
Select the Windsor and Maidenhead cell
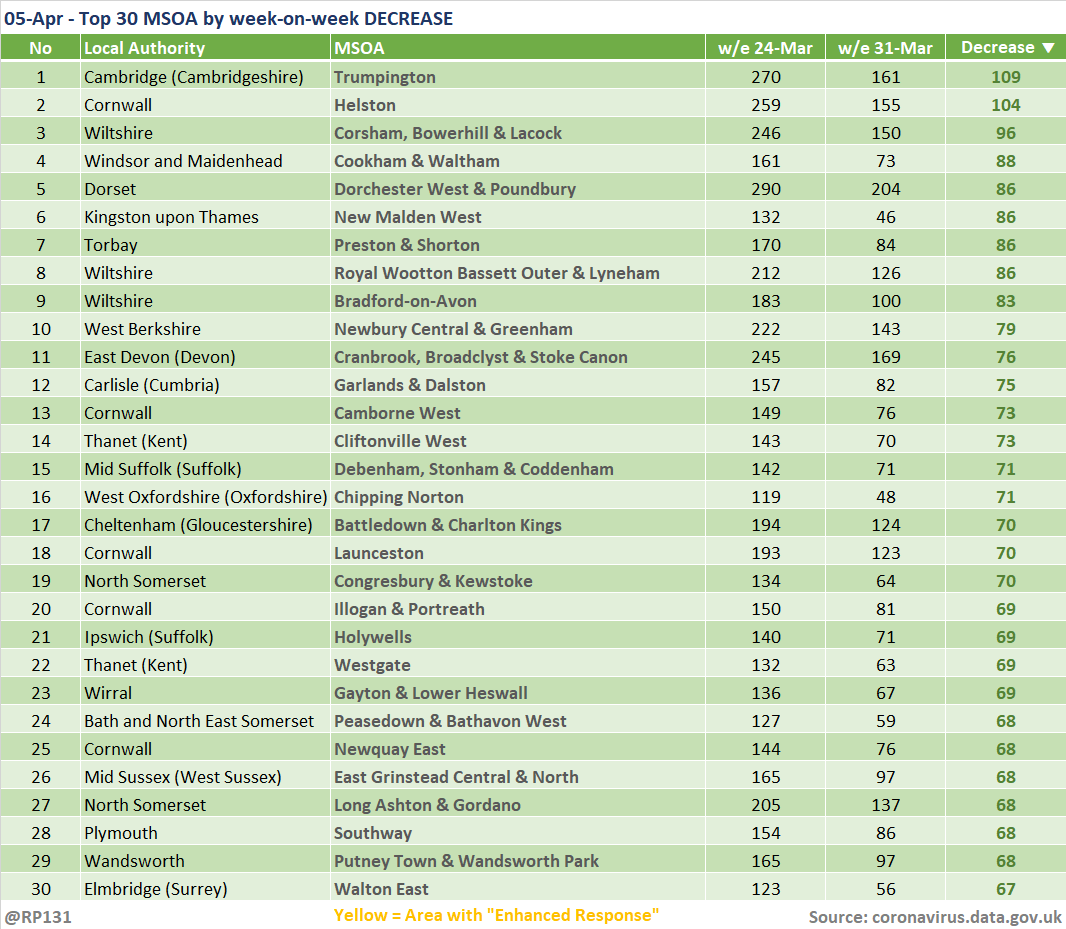click(x=183, y=161)
